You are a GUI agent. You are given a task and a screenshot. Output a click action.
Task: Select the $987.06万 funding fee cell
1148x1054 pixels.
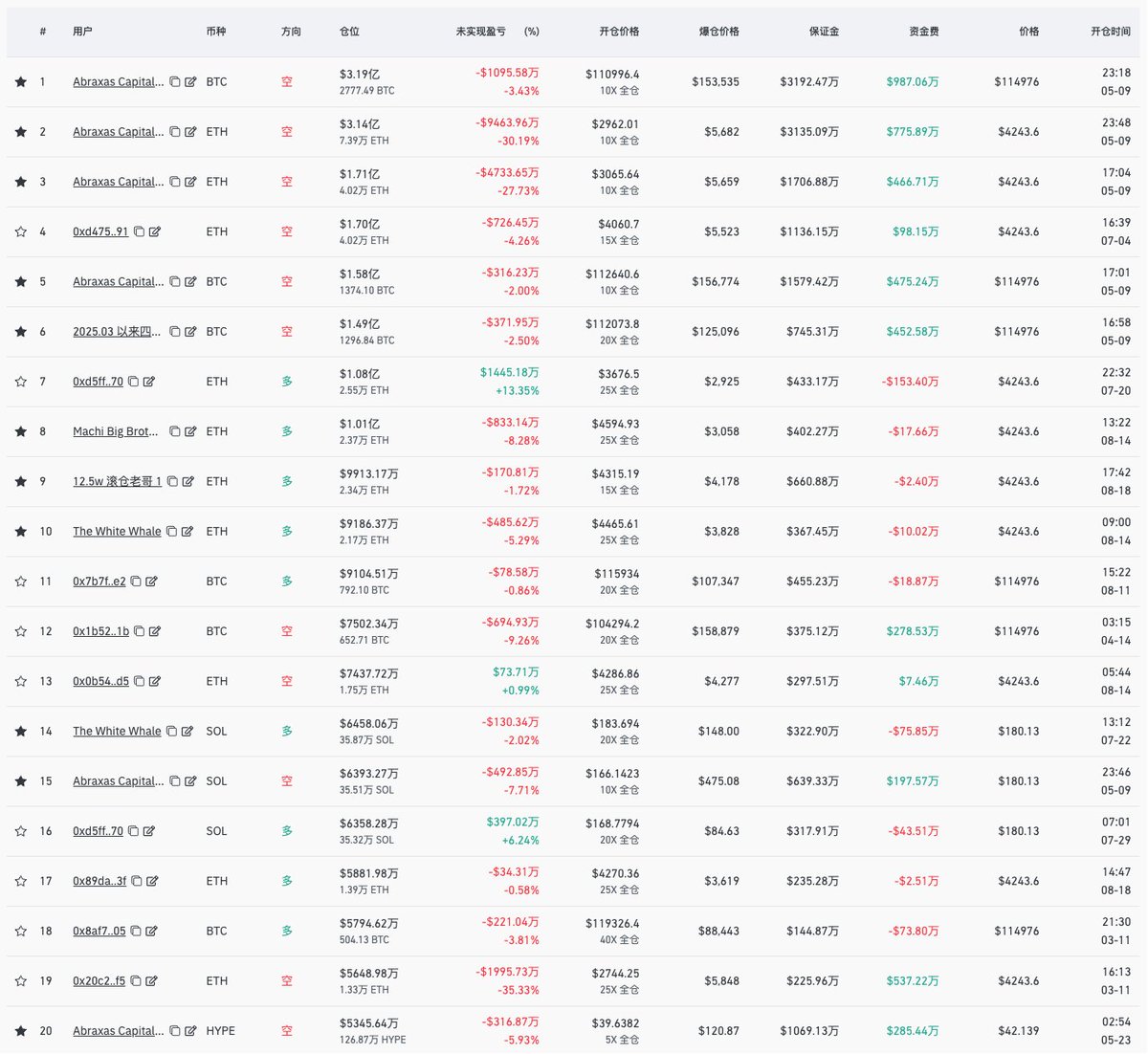coord(913,82)
